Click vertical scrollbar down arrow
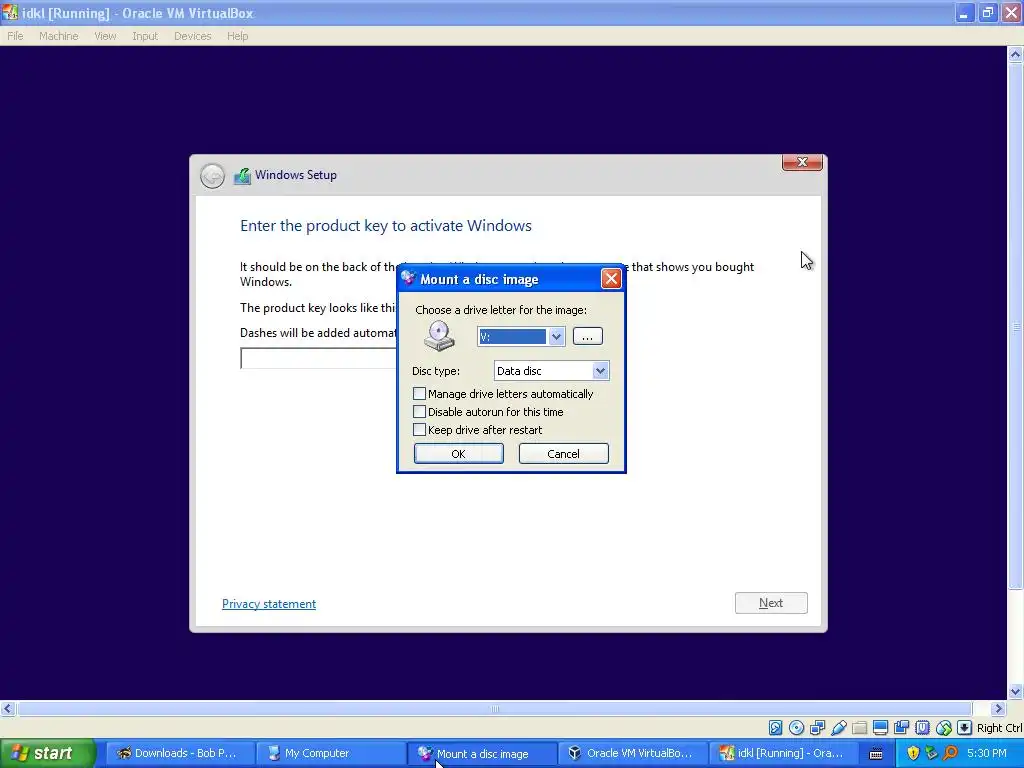 [x=1016, y=692]
